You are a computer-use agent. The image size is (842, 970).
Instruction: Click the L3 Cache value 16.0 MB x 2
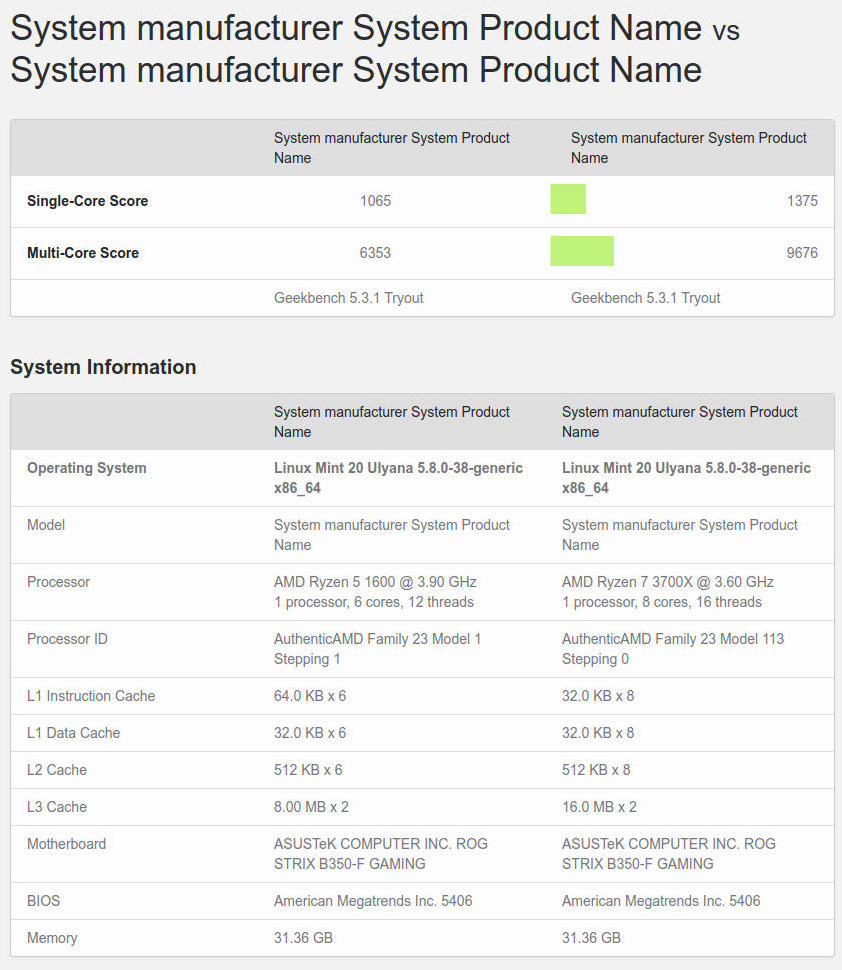click(x=599, y=807)
